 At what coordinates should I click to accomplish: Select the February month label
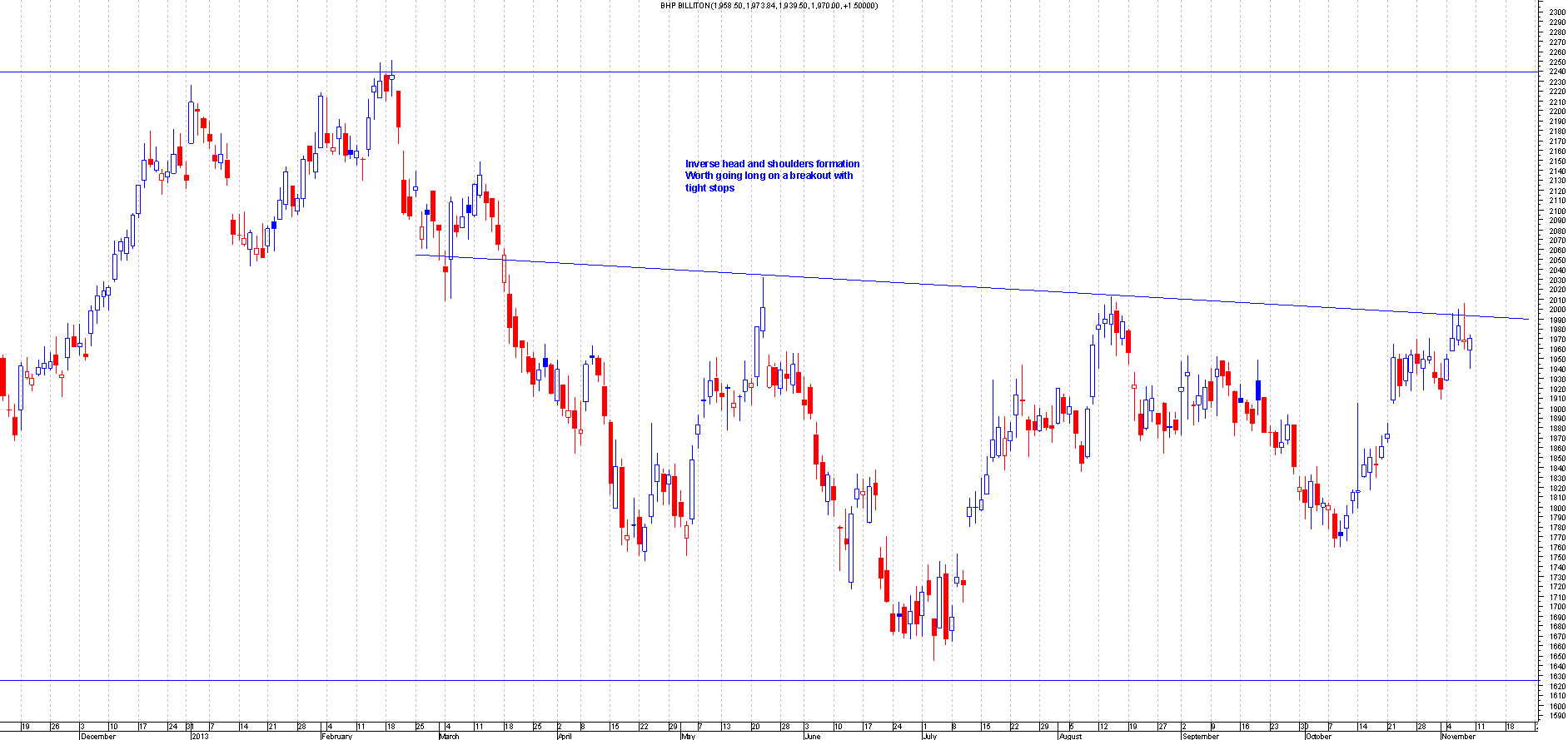point(337,736)
